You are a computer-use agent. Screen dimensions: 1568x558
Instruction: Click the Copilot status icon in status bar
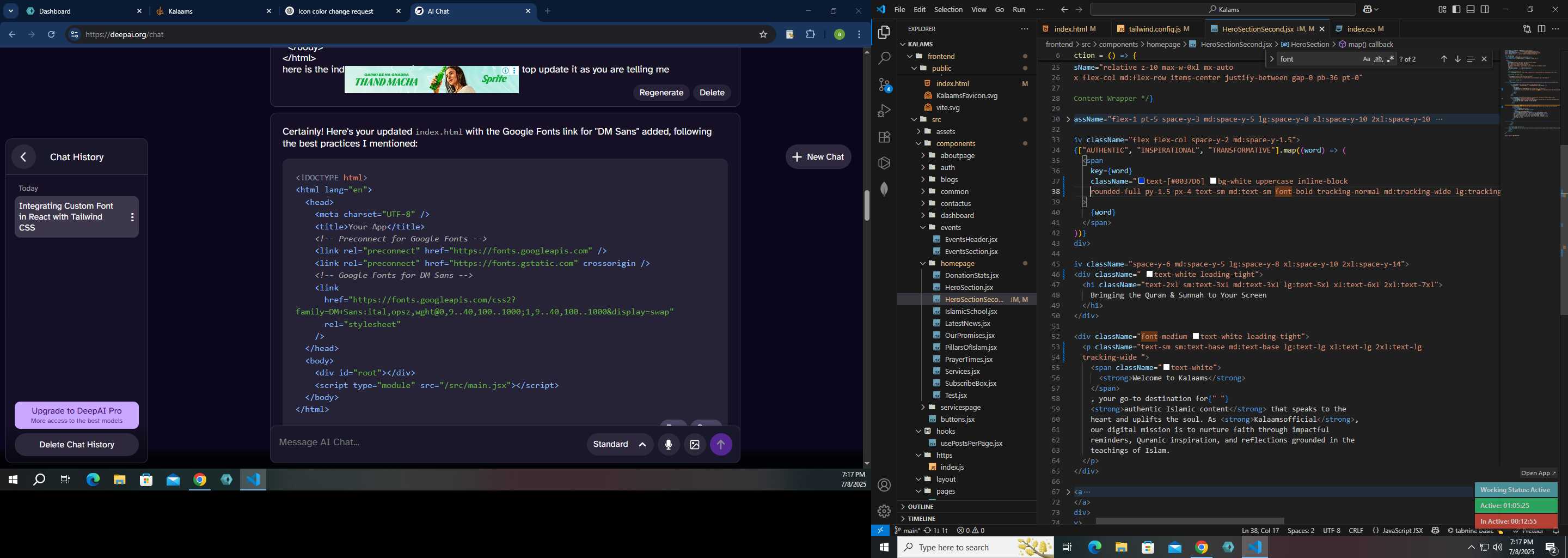coord(1435,531)
